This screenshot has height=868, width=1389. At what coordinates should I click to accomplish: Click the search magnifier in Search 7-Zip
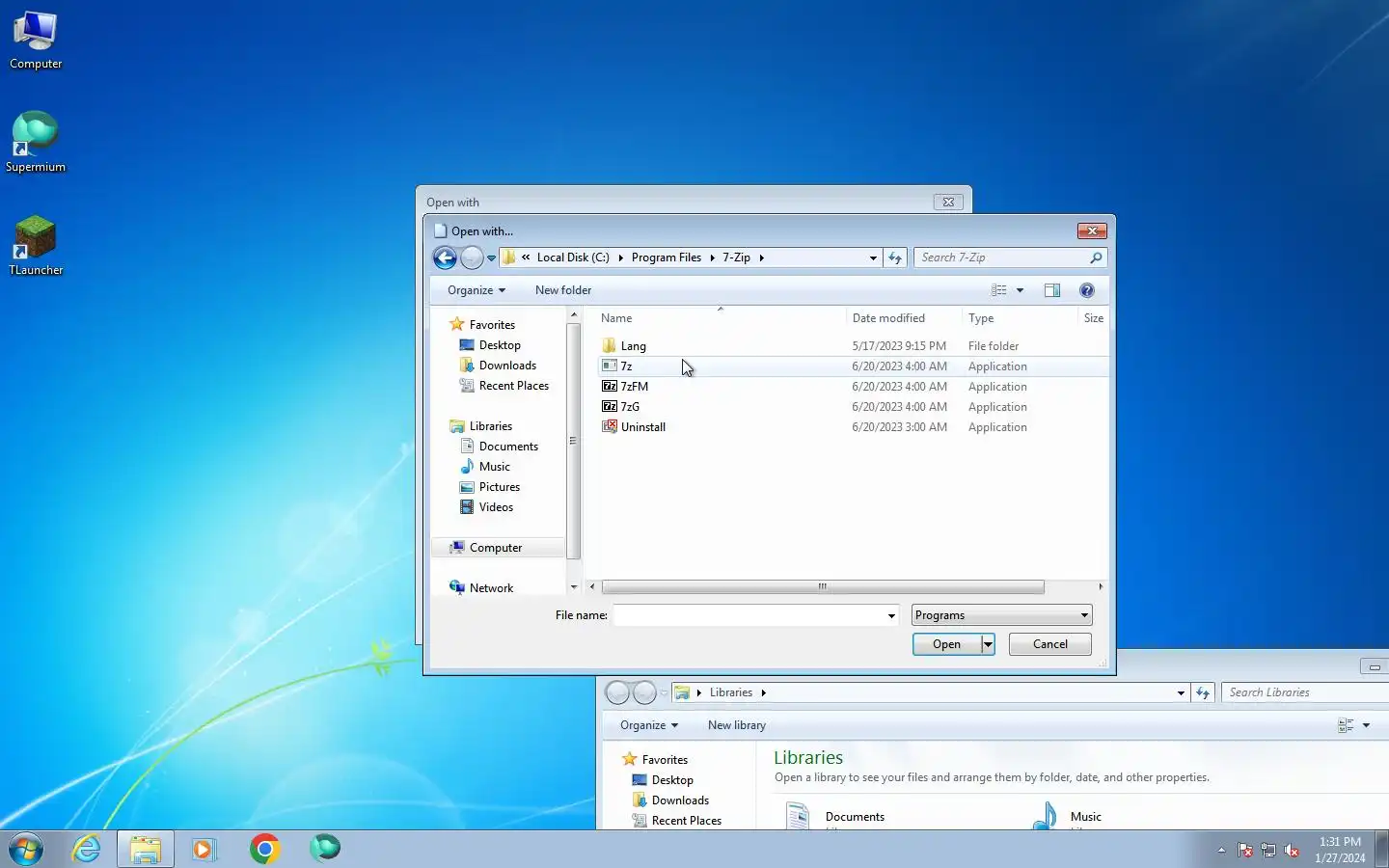1096,258
